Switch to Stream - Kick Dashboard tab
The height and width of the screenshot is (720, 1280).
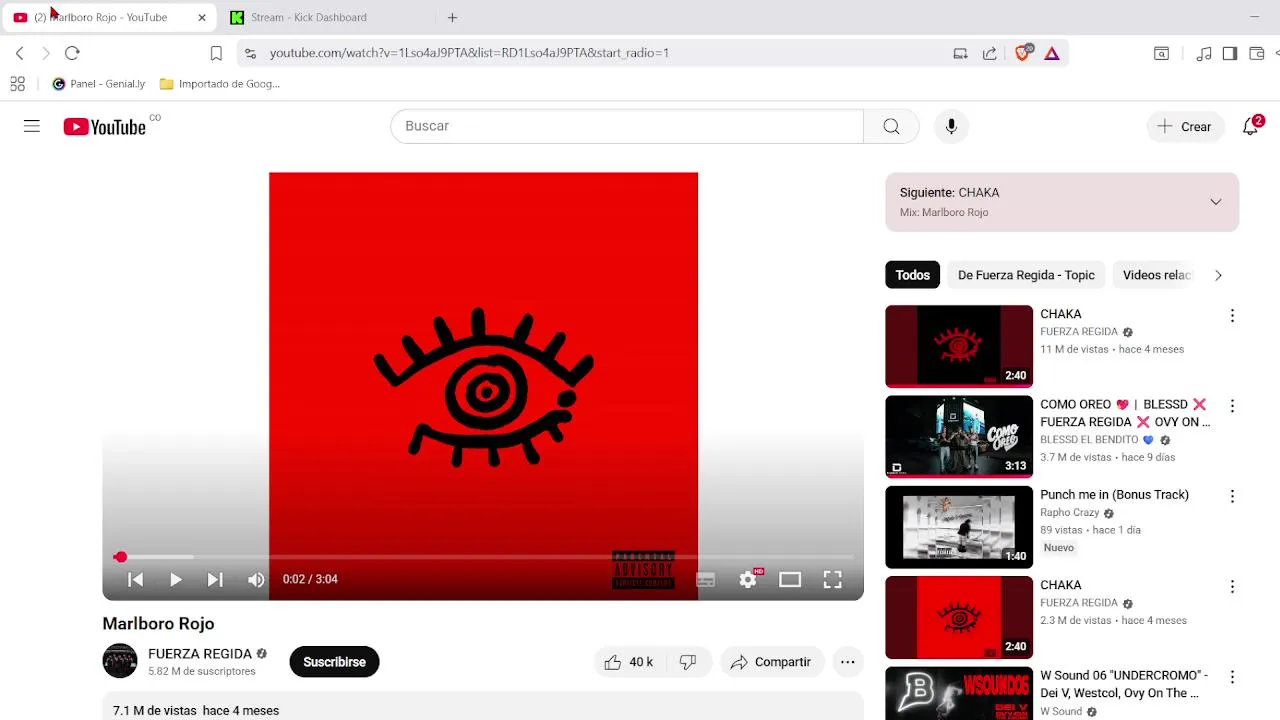click(x=309, y=17)
